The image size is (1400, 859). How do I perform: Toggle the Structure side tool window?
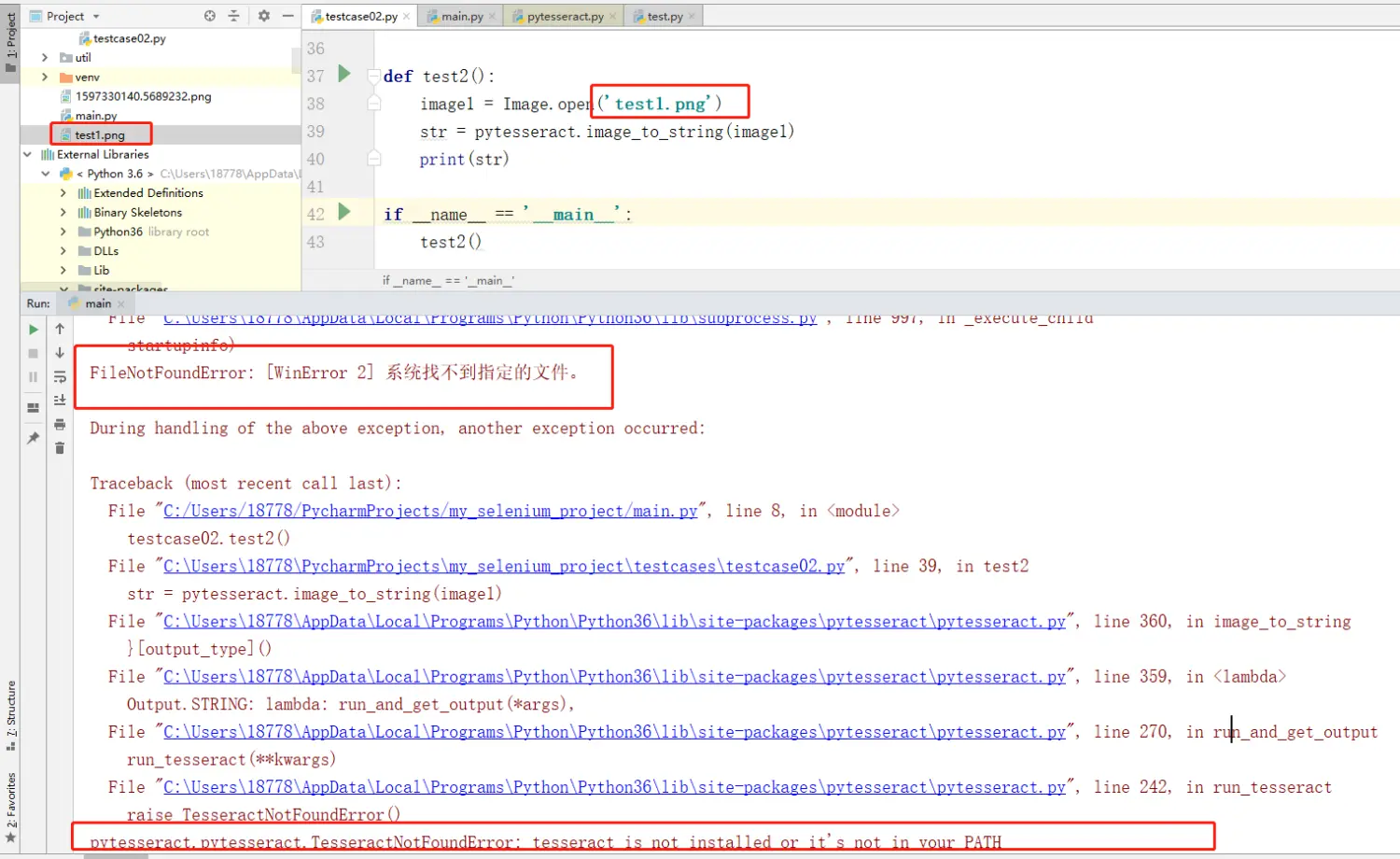pyautogui.click(x=10, y=714)
